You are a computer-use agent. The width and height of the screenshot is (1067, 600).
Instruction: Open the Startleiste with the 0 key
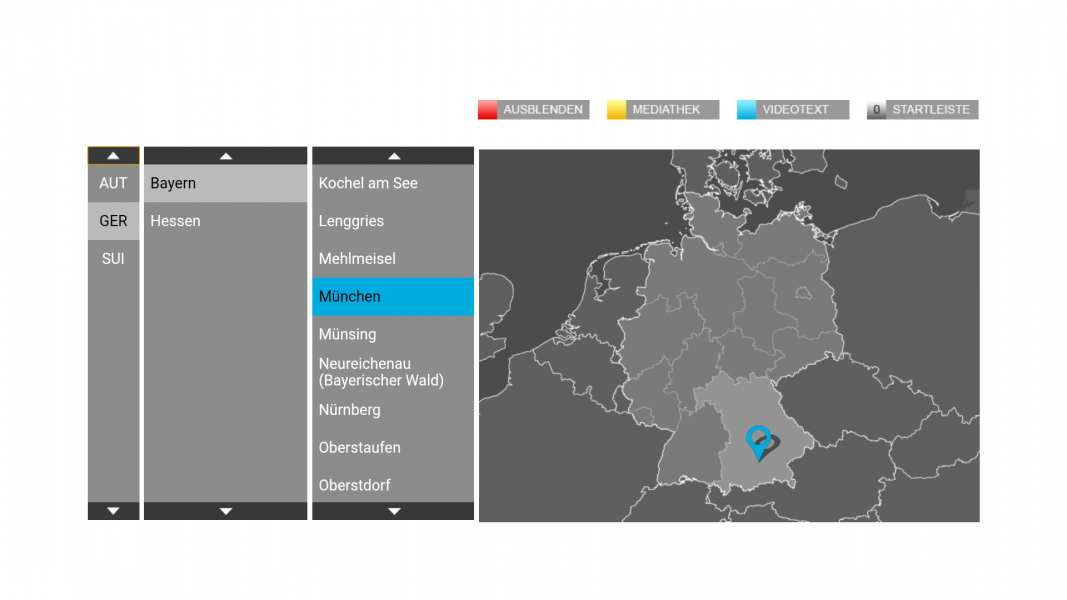click(x=922, y=110)
